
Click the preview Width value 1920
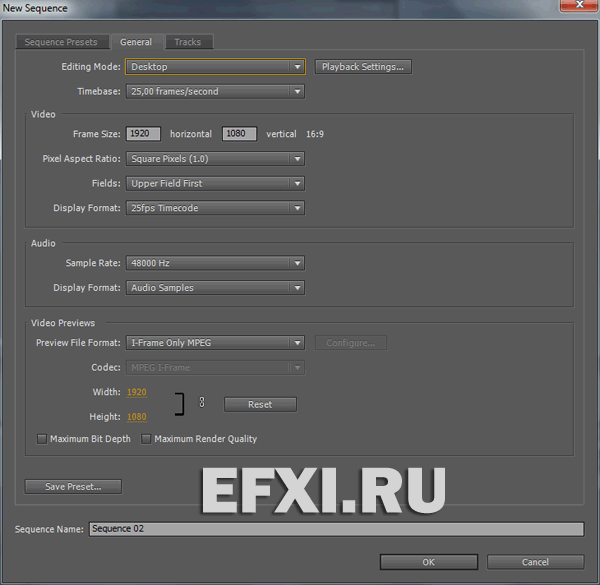point(137,392)
